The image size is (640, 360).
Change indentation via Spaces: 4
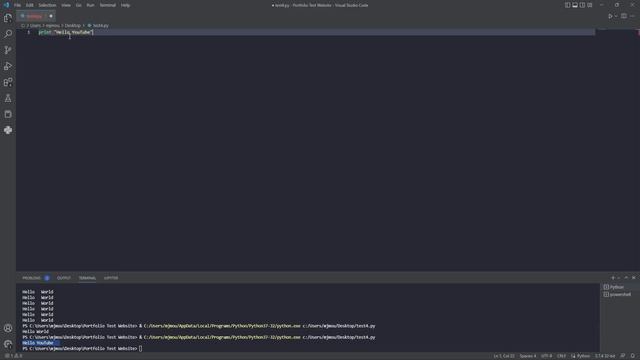(x=528, y=356)
